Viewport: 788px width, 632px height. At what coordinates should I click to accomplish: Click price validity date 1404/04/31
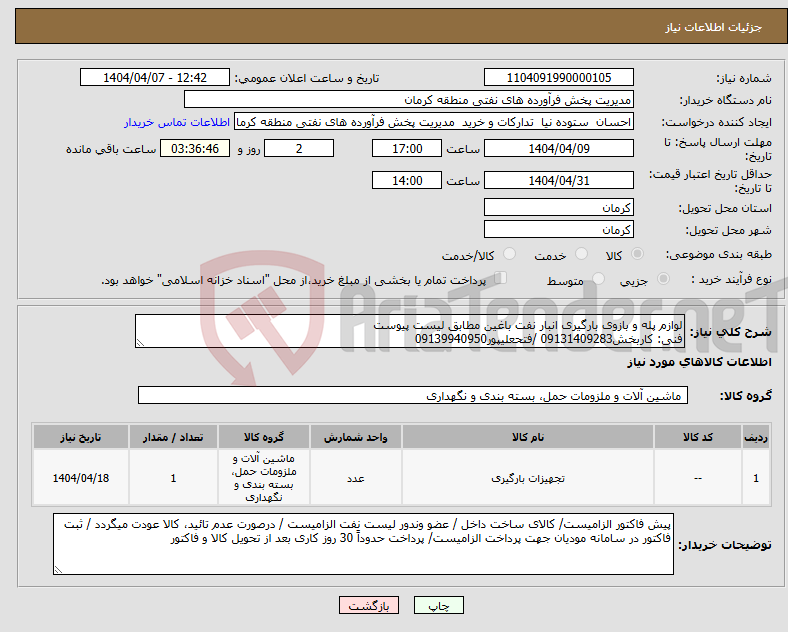tap(558, 180)
